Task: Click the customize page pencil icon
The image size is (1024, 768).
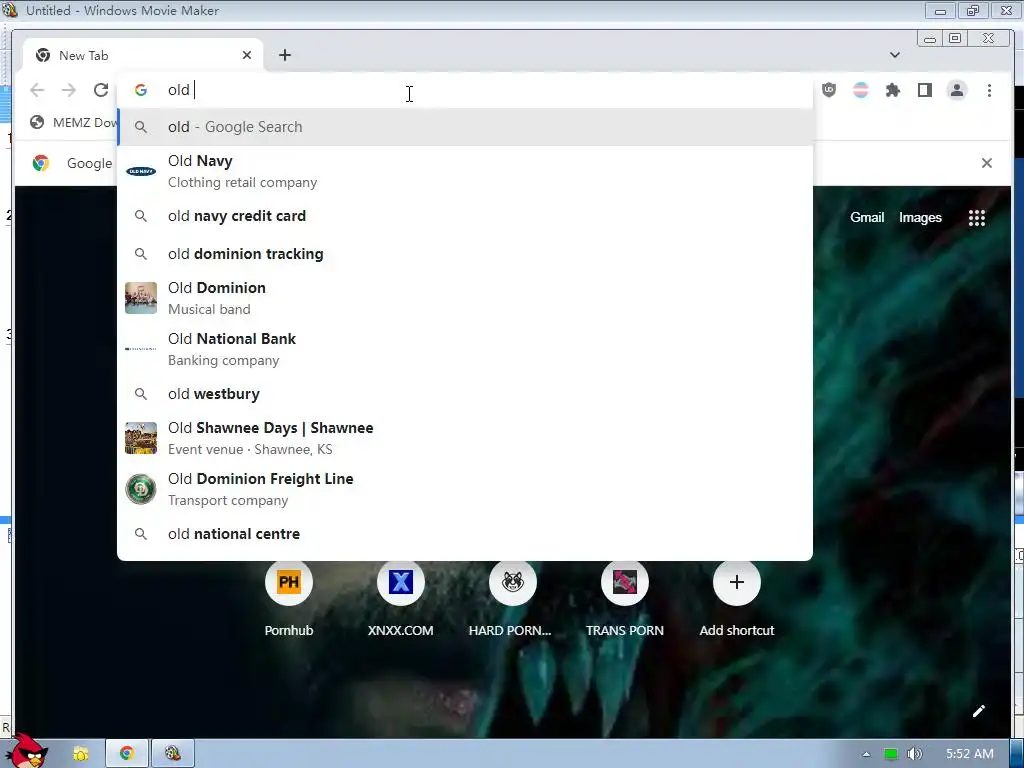Action: [x=978, y=711]
